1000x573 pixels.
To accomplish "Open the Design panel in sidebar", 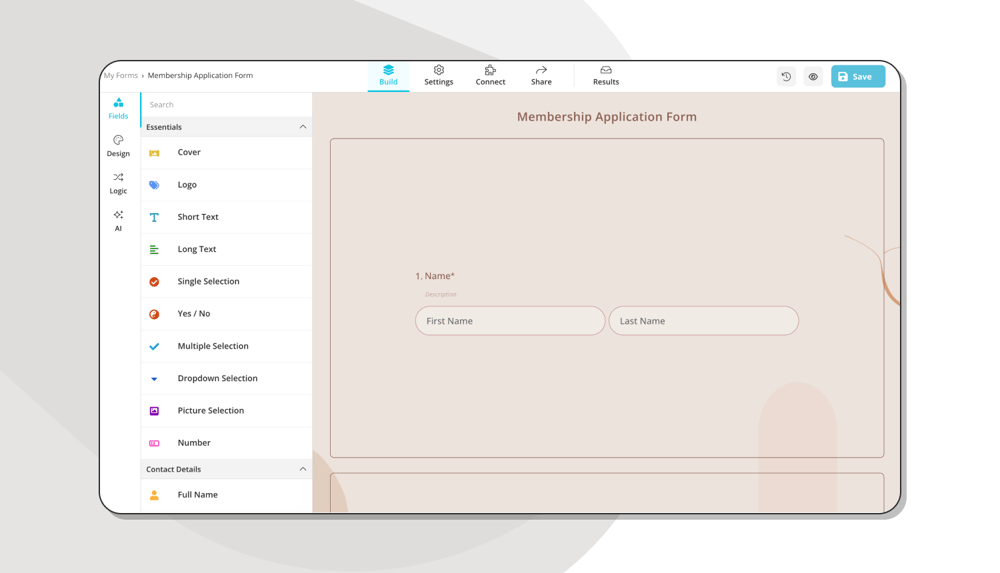I will pos(118,146).
